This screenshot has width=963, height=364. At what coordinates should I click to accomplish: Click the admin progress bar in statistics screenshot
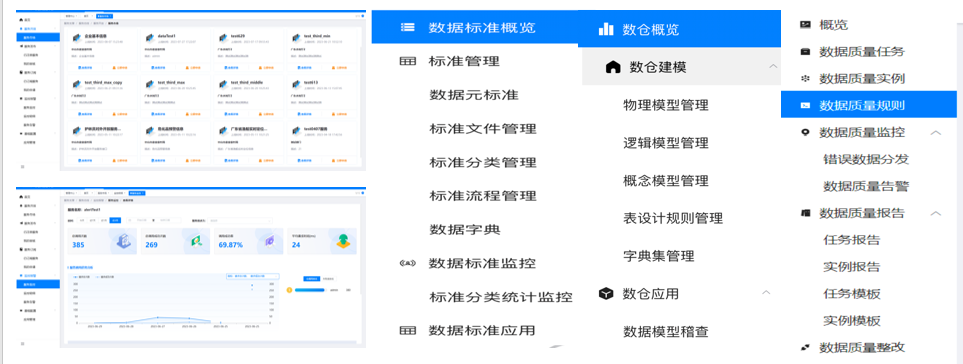point(311,290)
